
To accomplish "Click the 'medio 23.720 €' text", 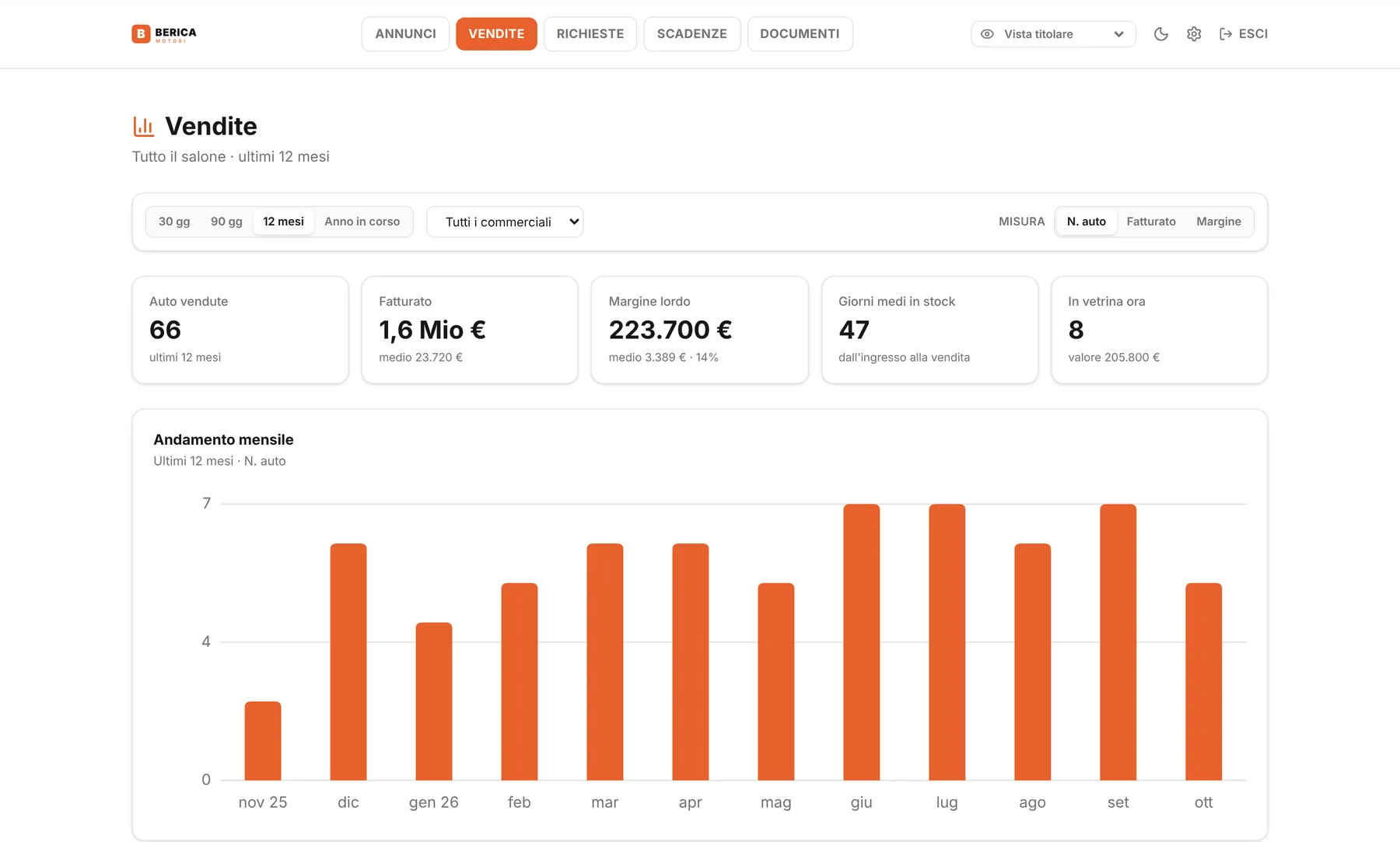I will tap(421, 358).
